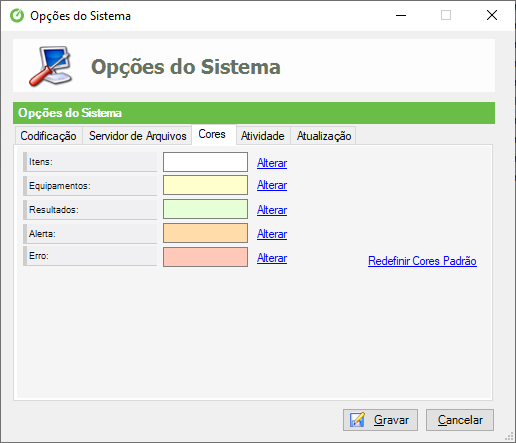The height and width of the screenshot is (443, 516).
Task: Cancel changes with the Cancelar button
Action: [x=460, y=420]
